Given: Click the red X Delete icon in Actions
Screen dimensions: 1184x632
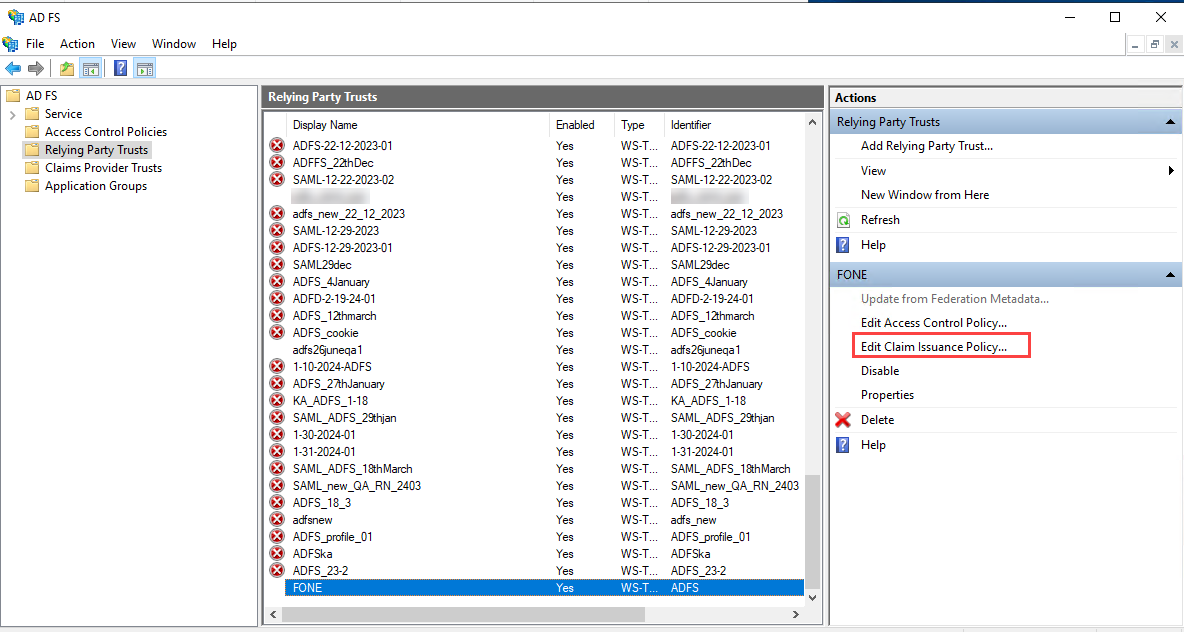Looking at the screenshot, I should pos(843,420).
